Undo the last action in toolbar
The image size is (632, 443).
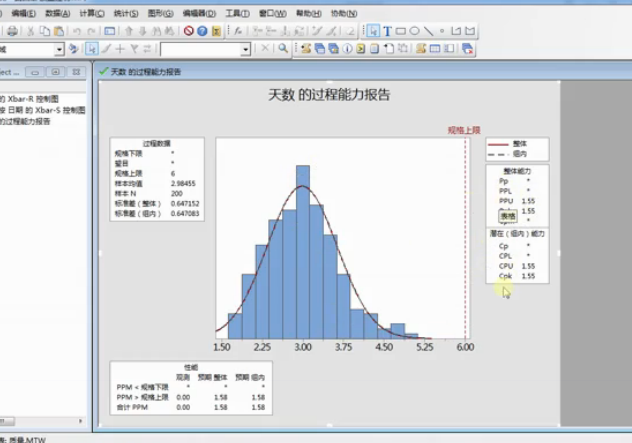(x=77, y=31)
